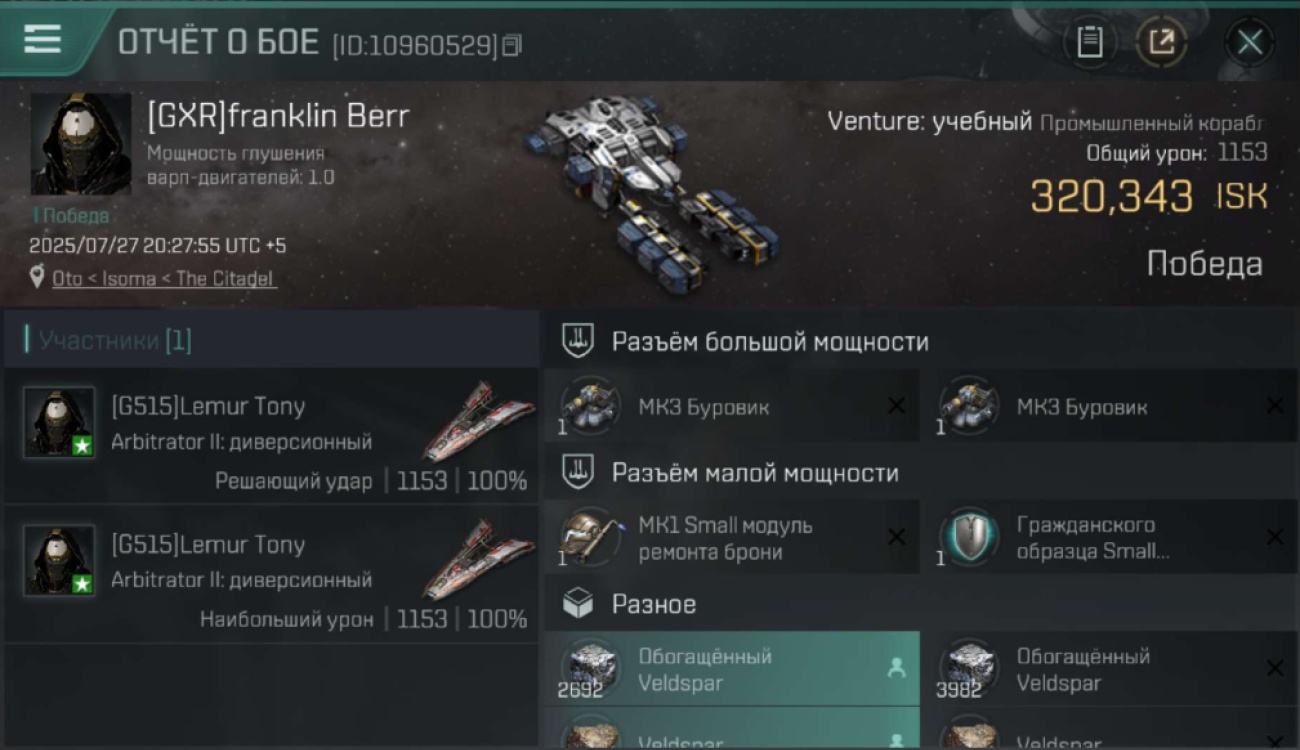Click the Разъём большой мощности header

click(x=770, y=342)
